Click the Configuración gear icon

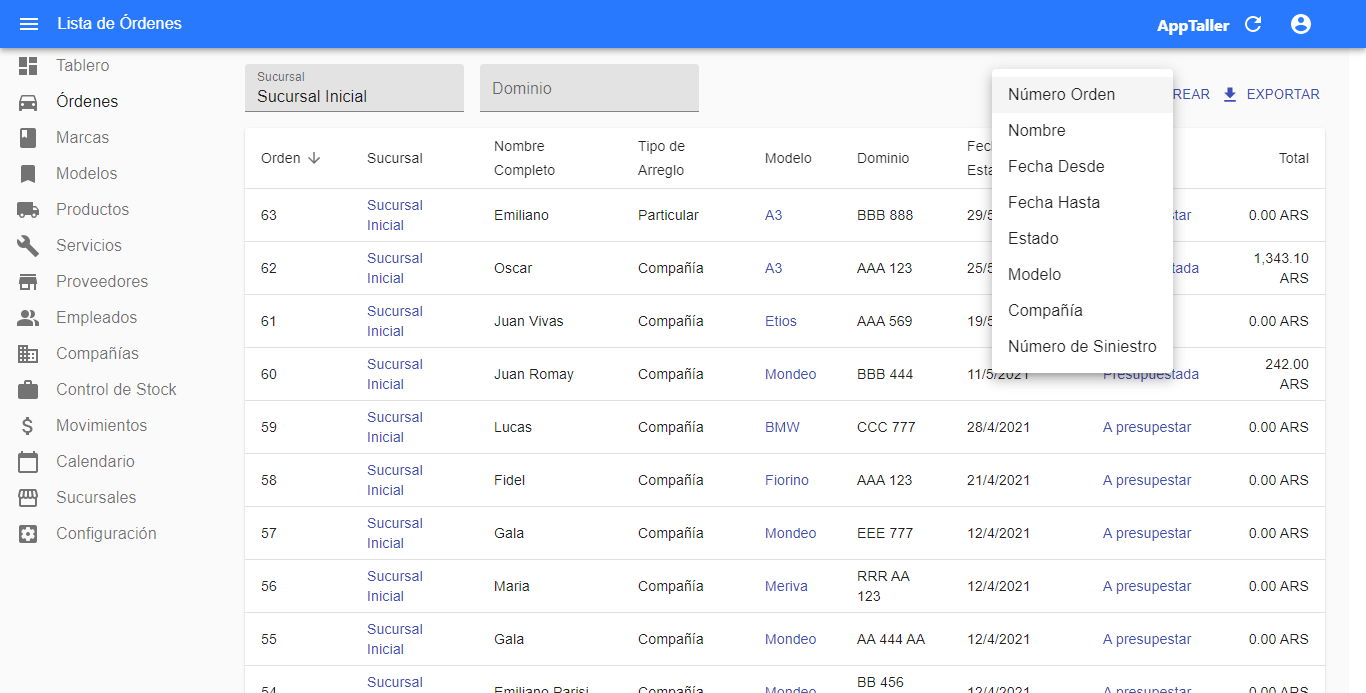tap(28, 534)
